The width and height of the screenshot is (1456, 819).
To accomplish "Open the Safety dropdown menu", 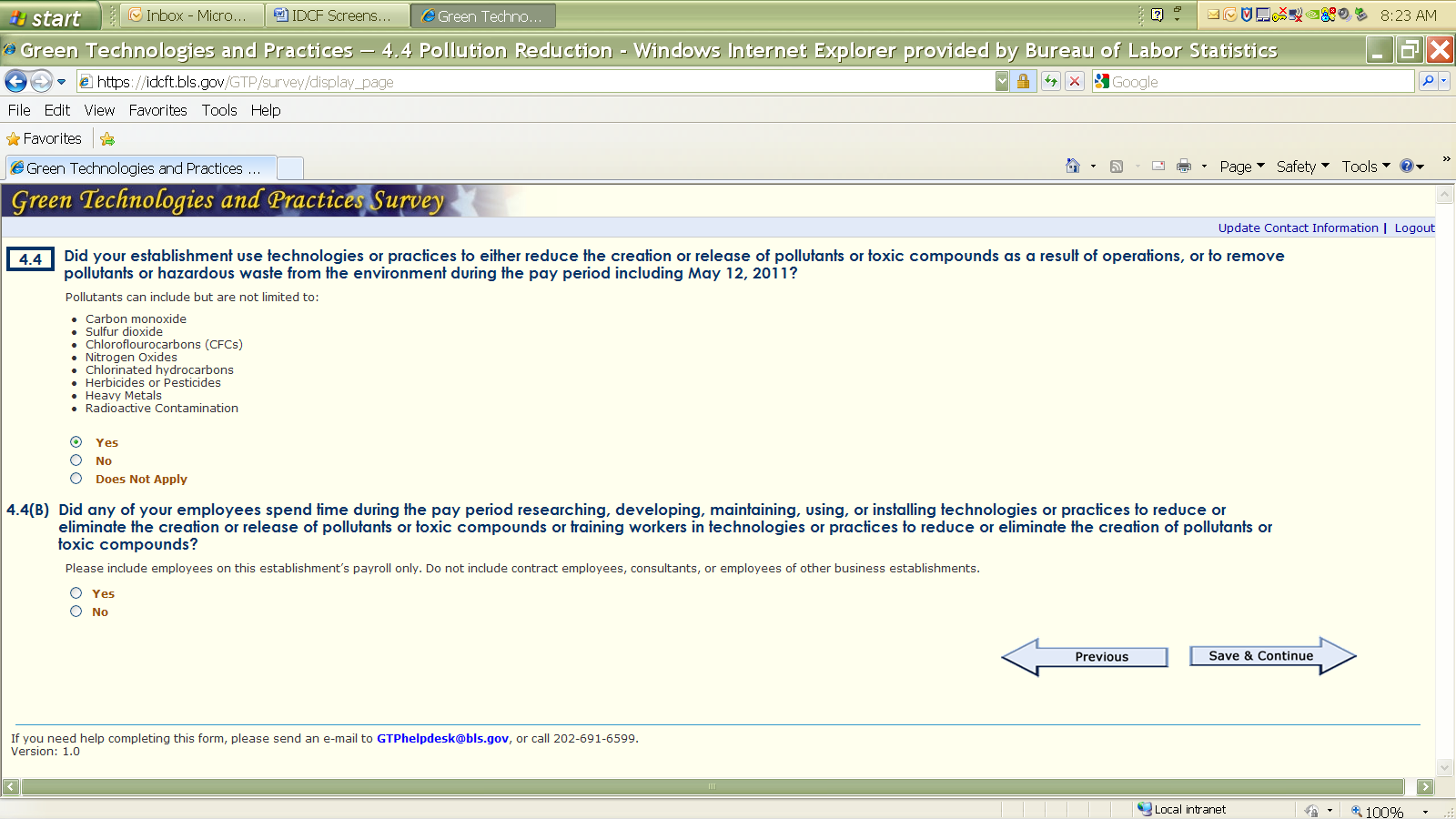I will click(1301, 167).
